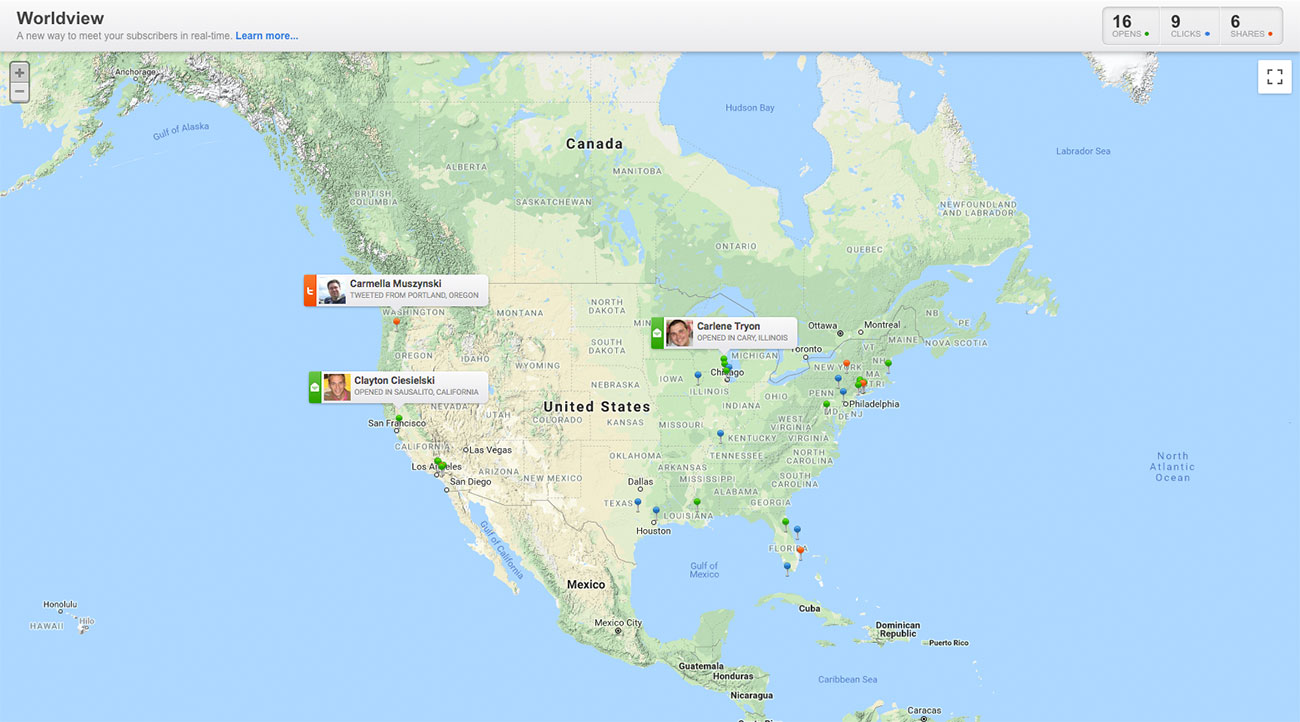Click the Gulf of Mexico label
Viewport: 1300px width, 722px height.
point(704,570)
